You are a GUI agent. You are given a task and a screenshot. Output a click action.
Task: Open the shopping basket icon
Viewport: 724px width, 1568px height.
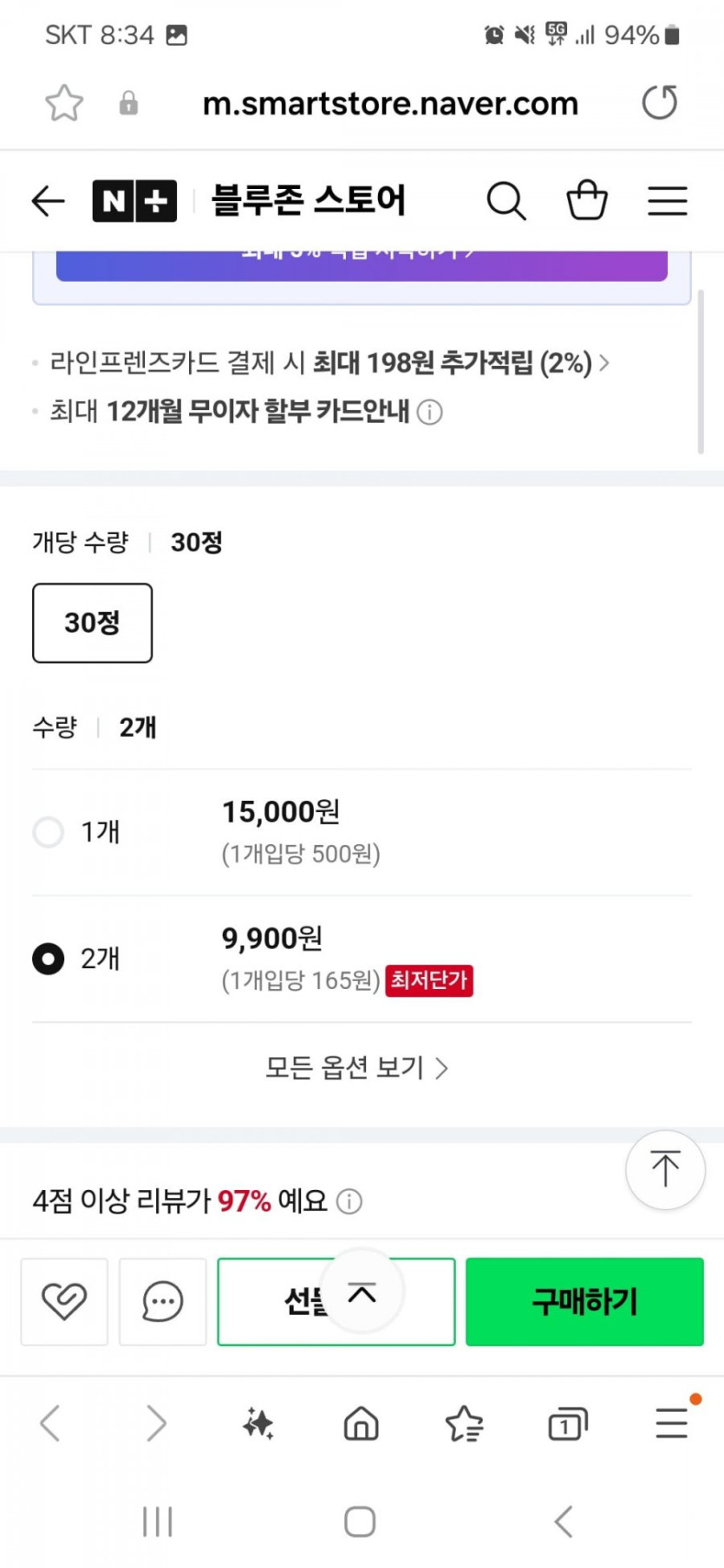coord(587,200)
